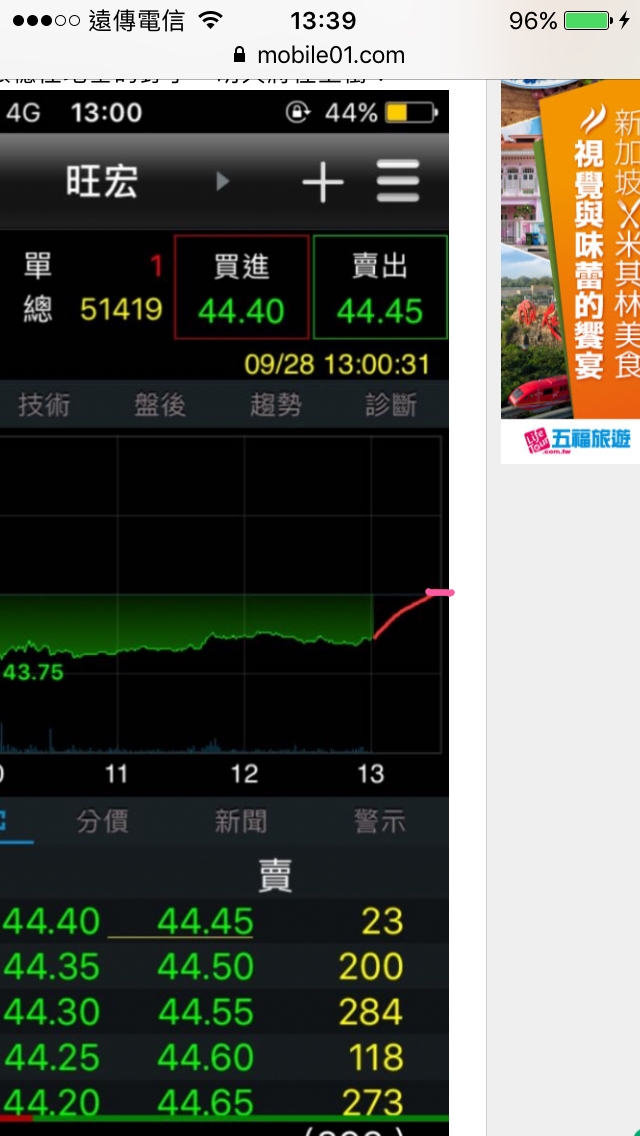Tap the battery icon showing 96%

coord(587,20)
